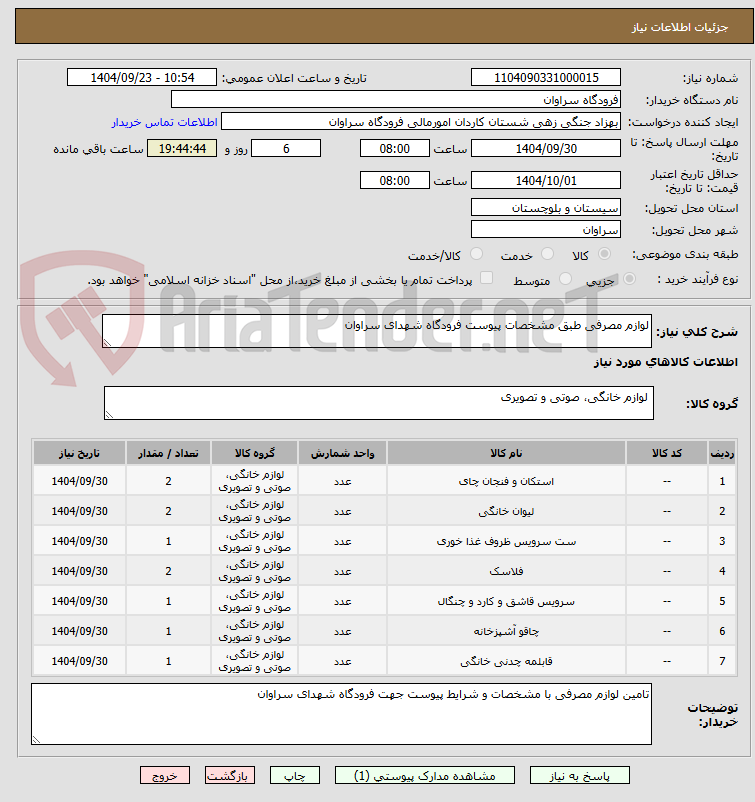Image resolution: width=755 pixels, height=802 pixels.
Task: Toggle the اسناد خزانه اسلامی payment checkbox
Action: pyautogui.click(x=486, y=278)
